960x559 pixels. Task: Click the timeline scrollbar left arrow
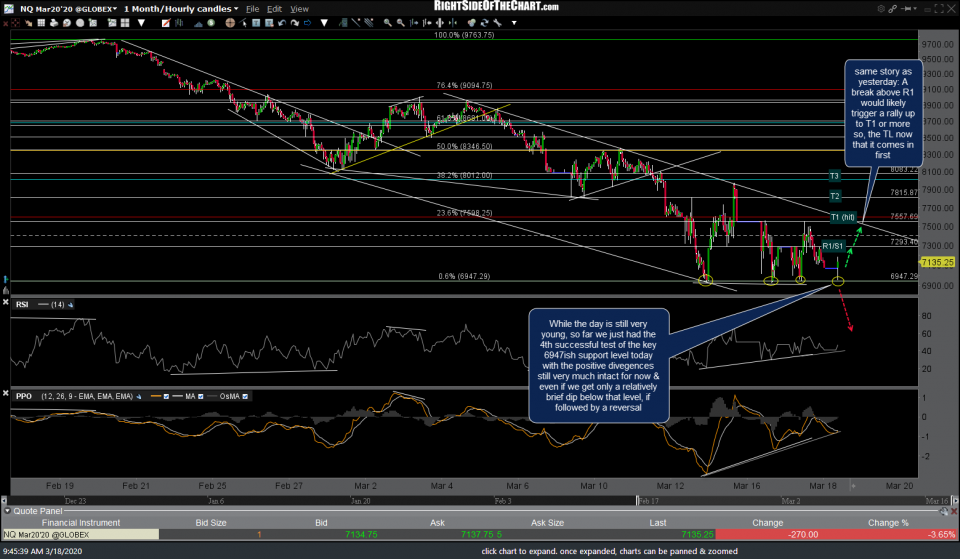pyautogui.click(x=4, y=500)
